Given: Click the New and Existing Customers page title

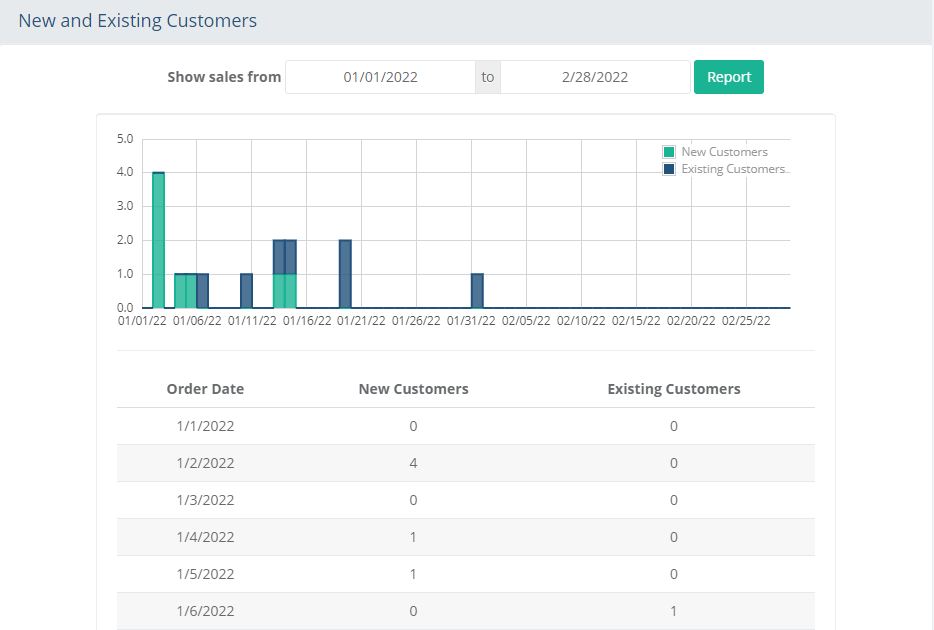Looking at the screenshot, I should tap(137, 21).
